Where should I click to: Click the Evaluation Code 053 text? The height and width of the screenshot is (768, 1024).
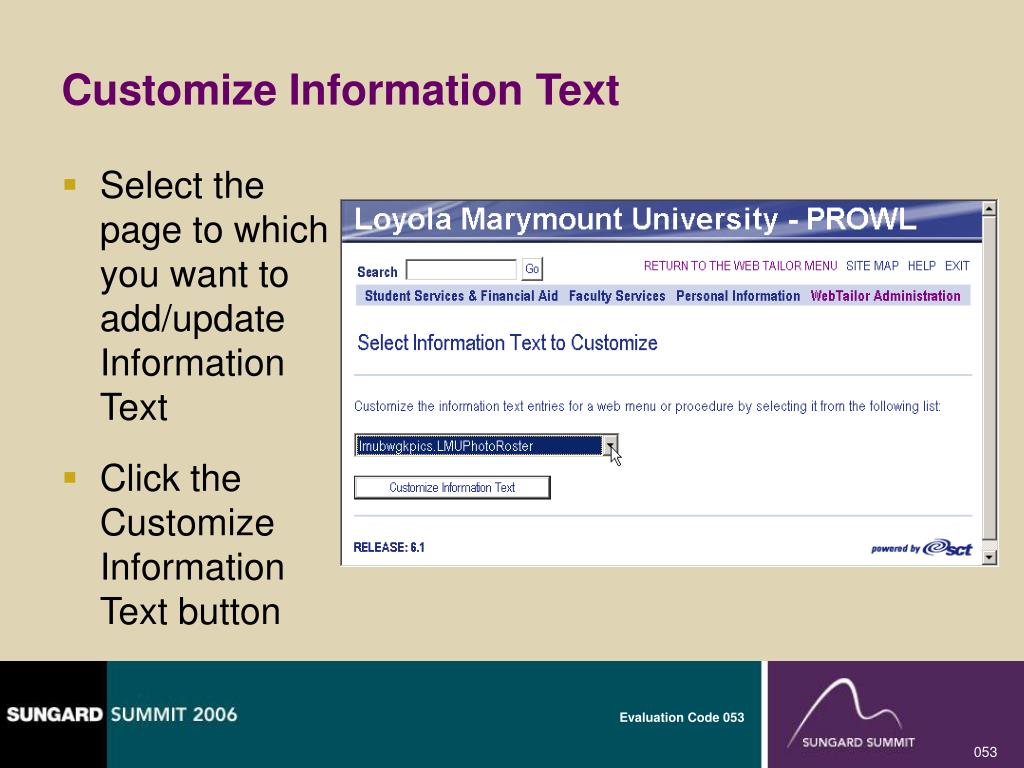point(682,717)
